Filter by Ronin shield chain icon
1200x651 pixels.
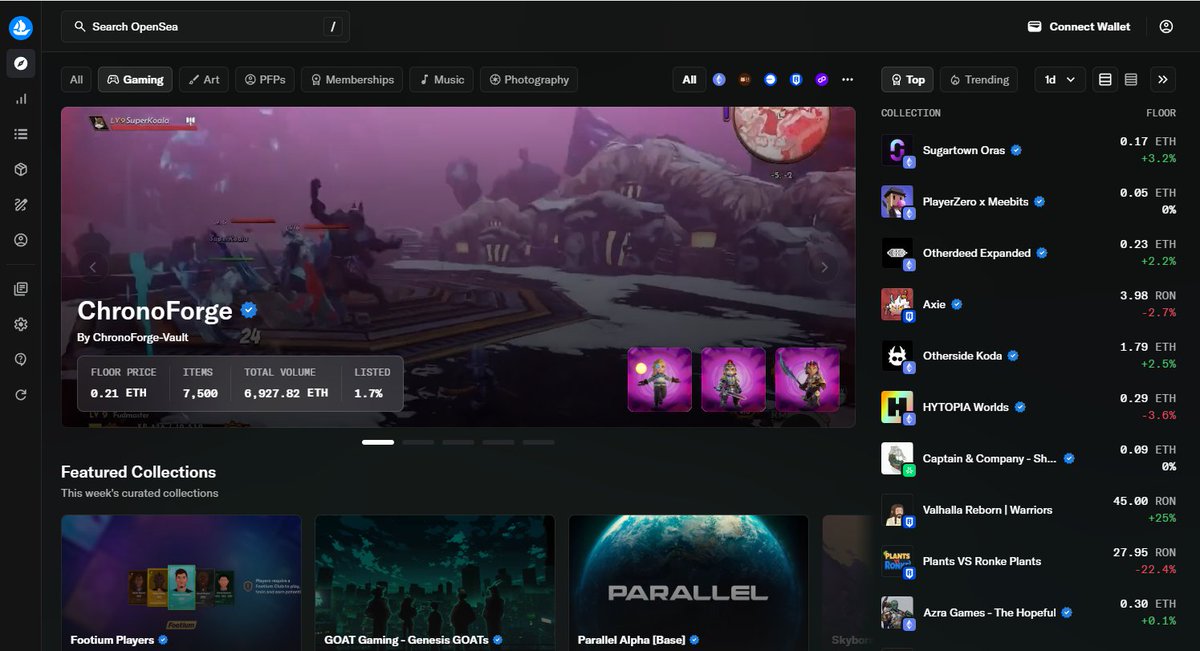pos(796,80)
